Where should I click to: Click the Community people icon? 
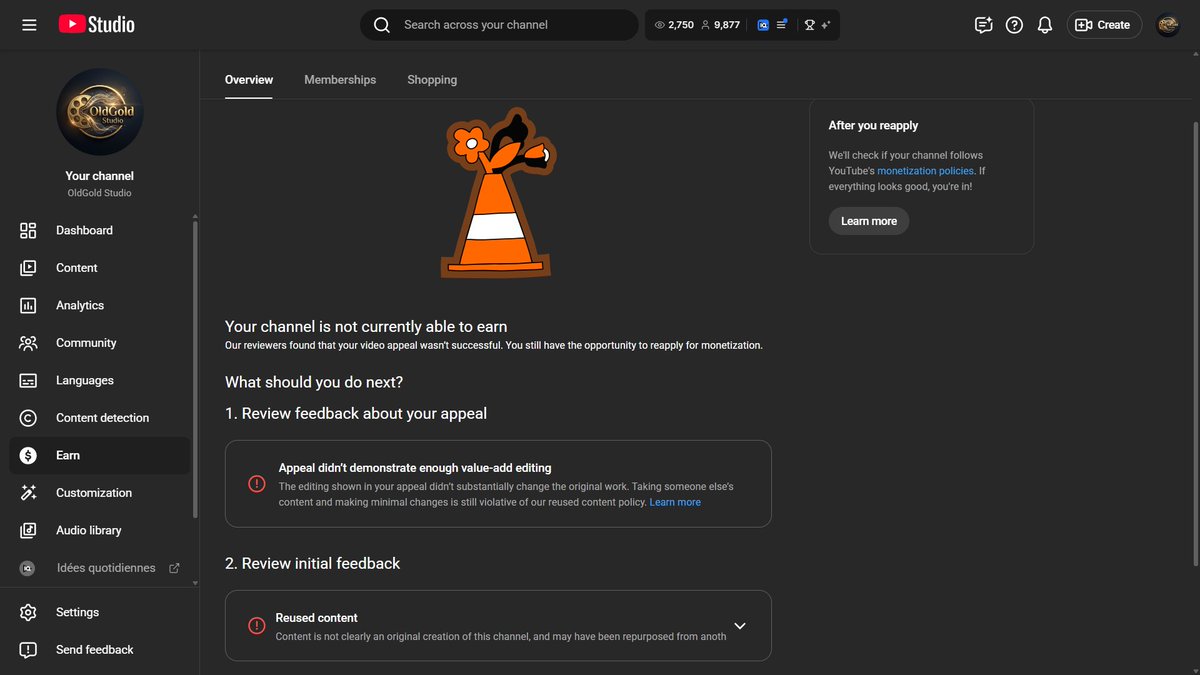click(28, 343)
